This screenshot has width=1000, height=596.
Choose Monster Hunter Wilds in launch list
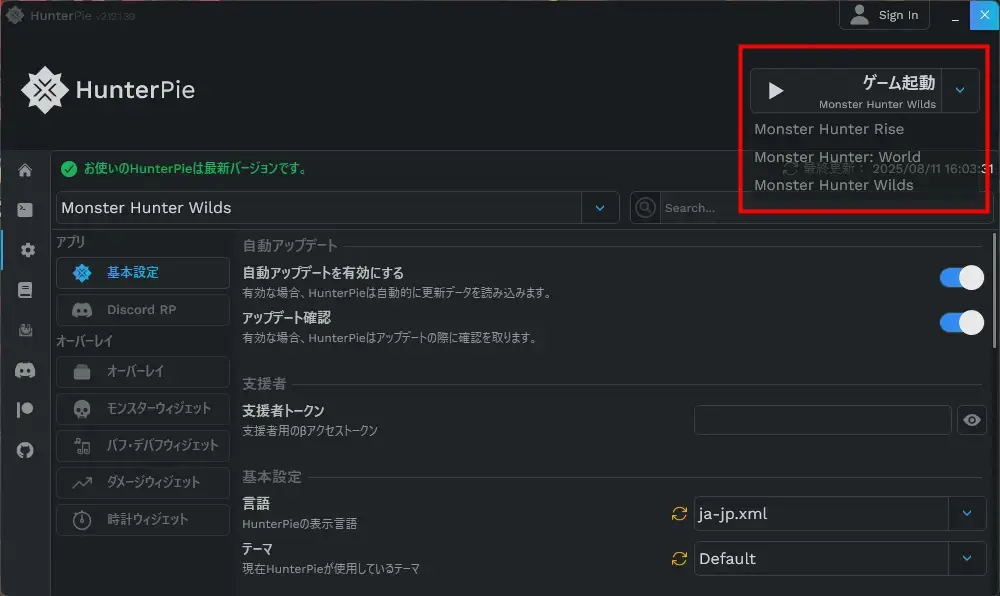pyautogui.click(x=833, y=185)
